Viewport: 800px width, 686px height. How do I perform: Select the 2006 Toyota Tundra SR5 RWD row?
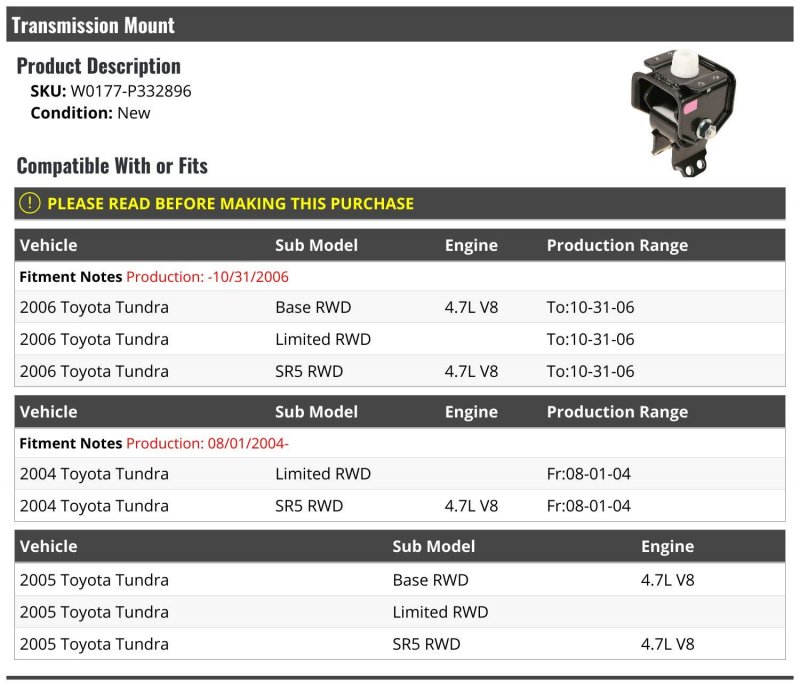point(400,371)
